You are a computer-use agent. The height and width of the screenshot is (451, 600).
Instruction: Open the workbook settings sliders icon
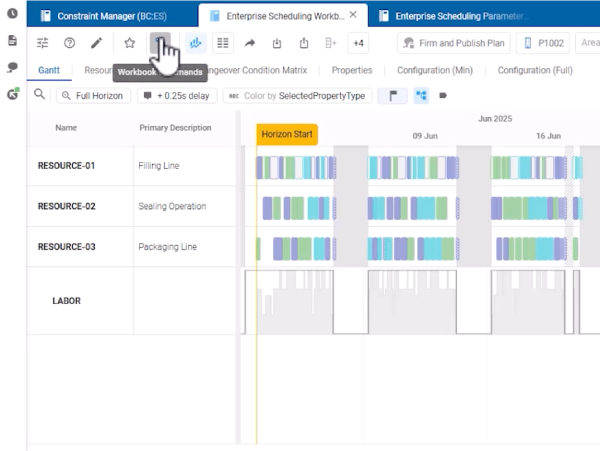click(42, 43)
